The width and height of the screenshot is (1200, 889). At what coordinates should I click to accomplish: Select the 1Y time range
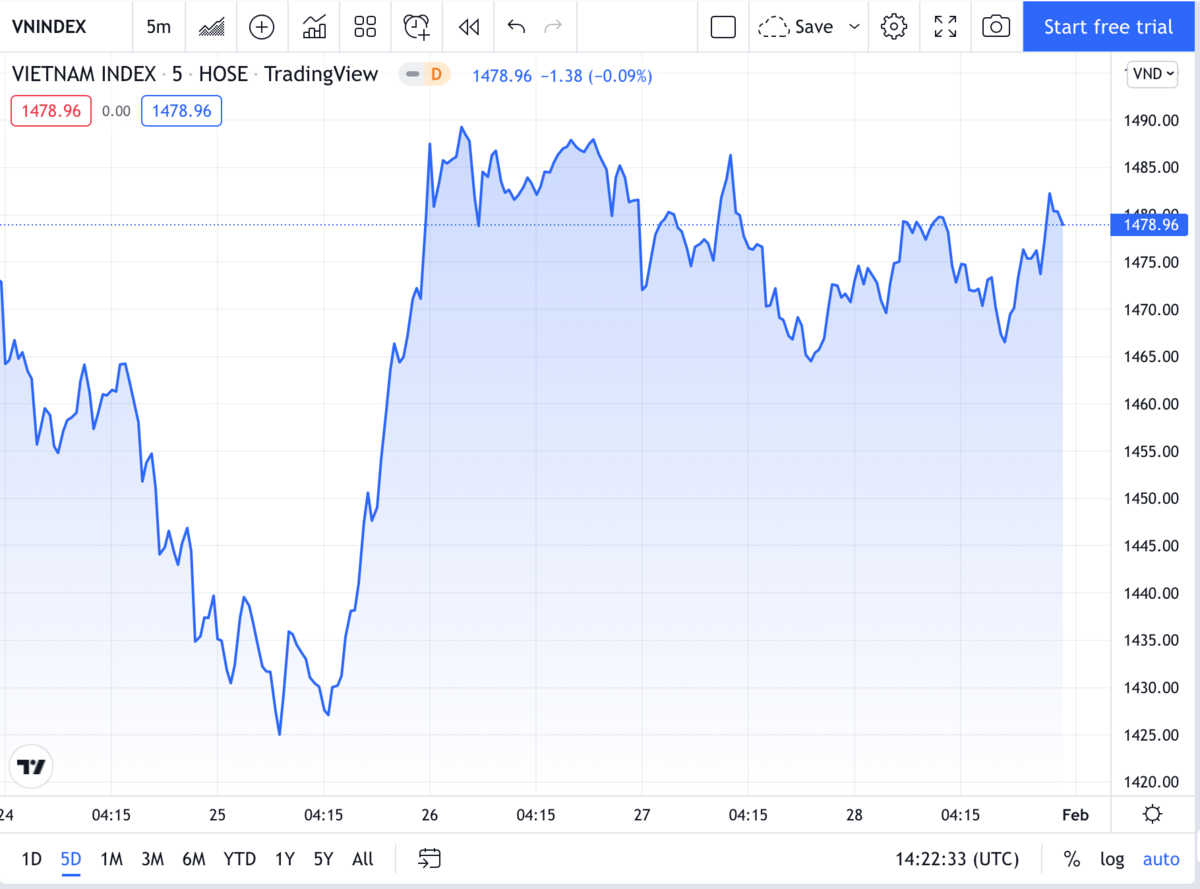coord(284,858)
